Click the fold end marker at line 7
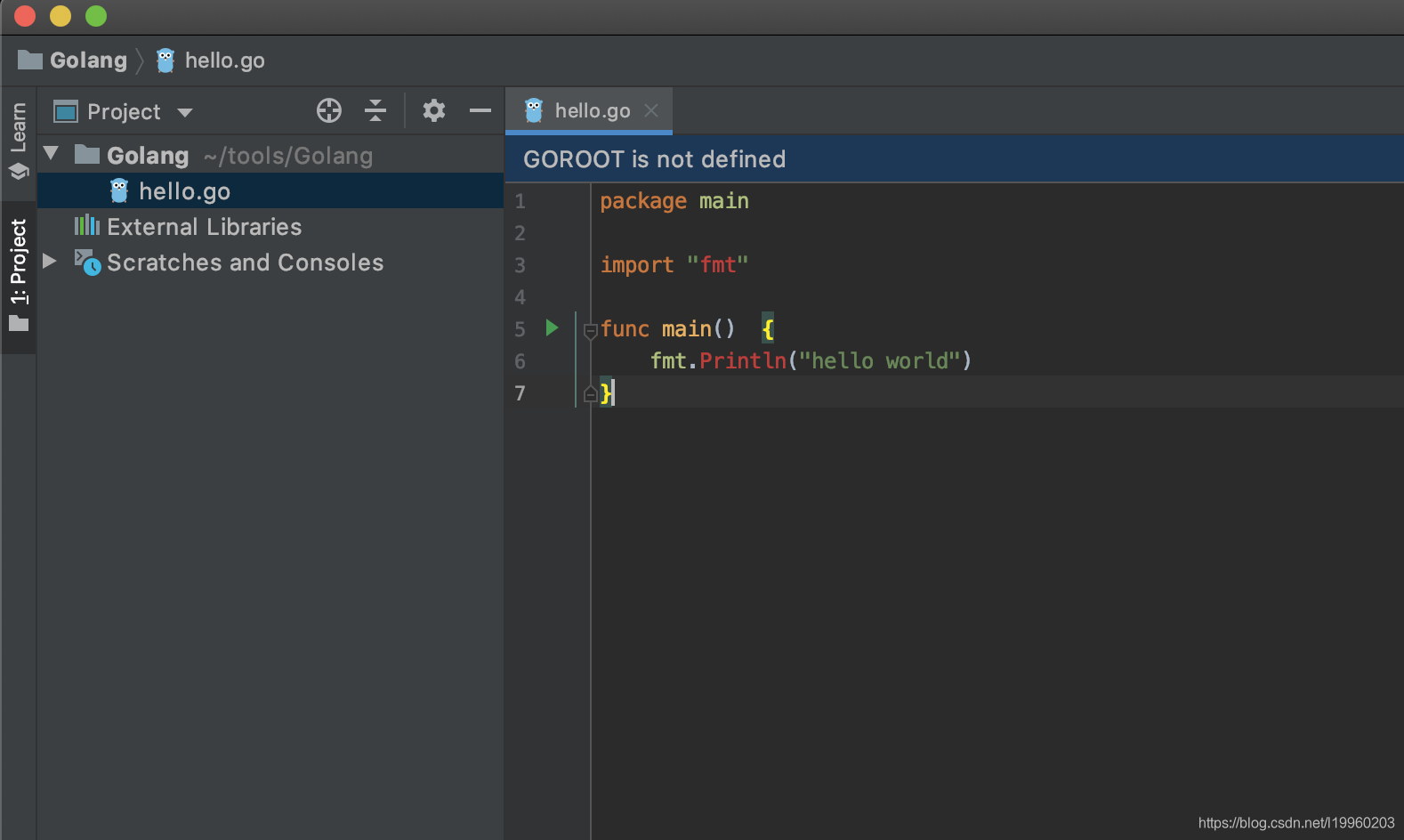The width and height of the screenshot is (1404, 840). [590, 393]
